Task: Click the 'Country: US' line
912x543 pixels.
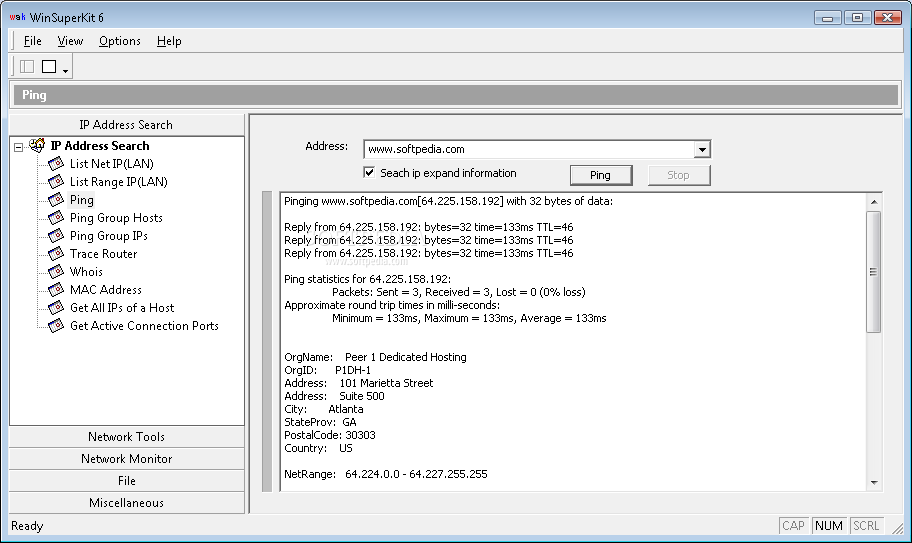Action: click(318, 448)
